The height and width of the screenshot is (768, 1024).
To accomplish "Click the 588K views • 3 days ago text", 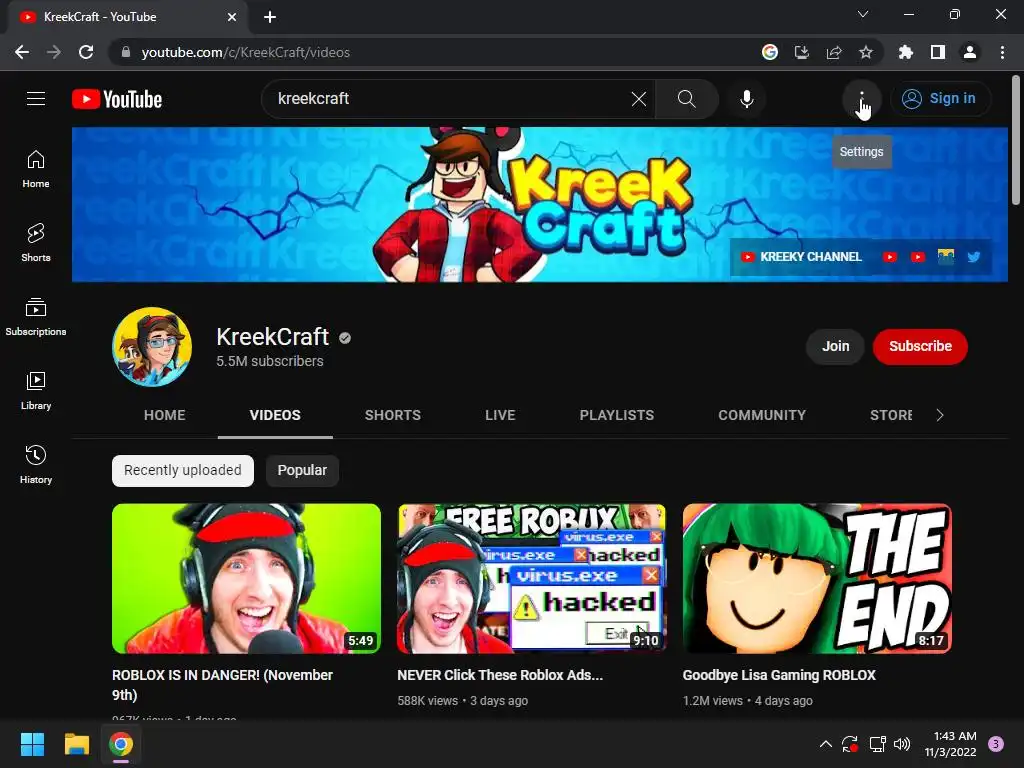I will [462, 701].
